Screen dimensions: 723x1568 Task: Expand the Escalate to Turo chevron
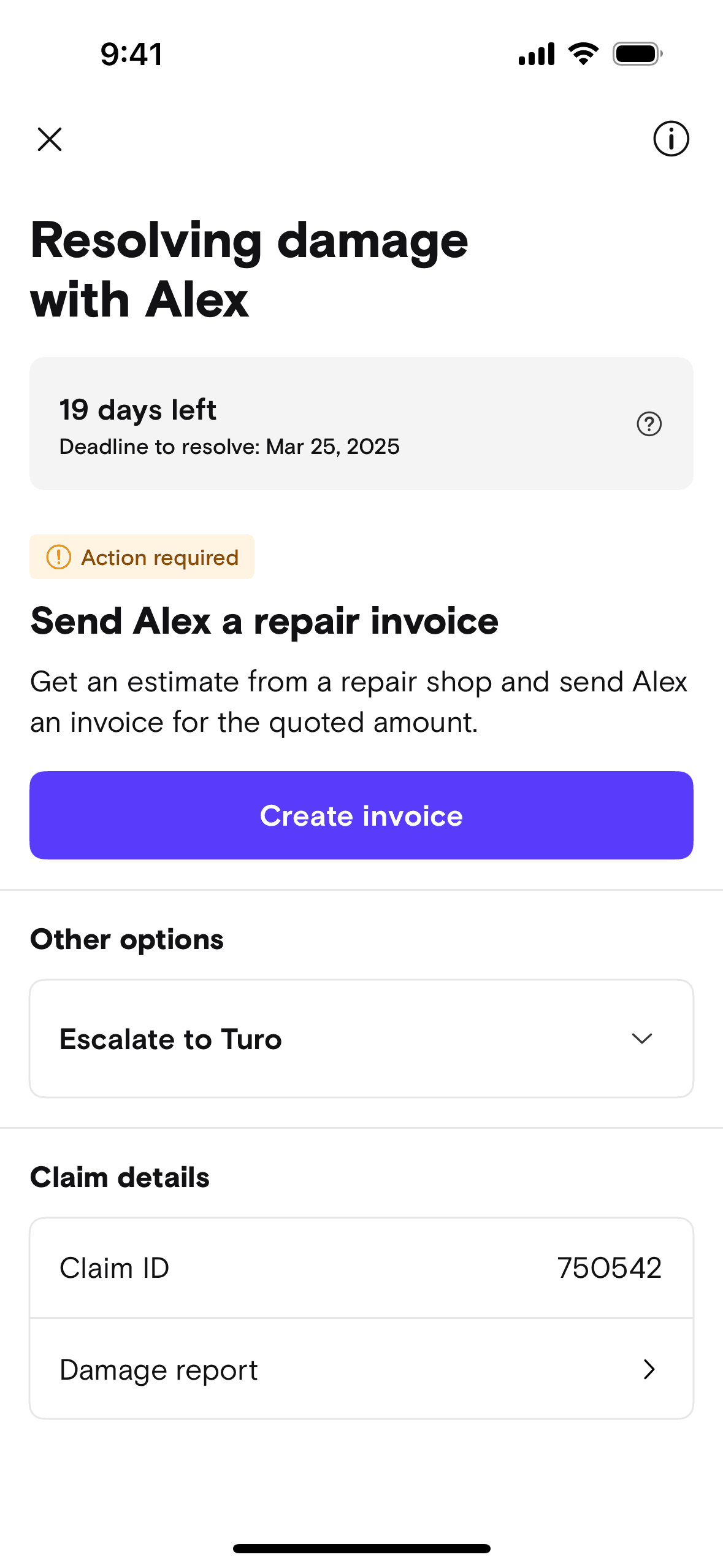pyautogui.click(x=642, y=1039)
